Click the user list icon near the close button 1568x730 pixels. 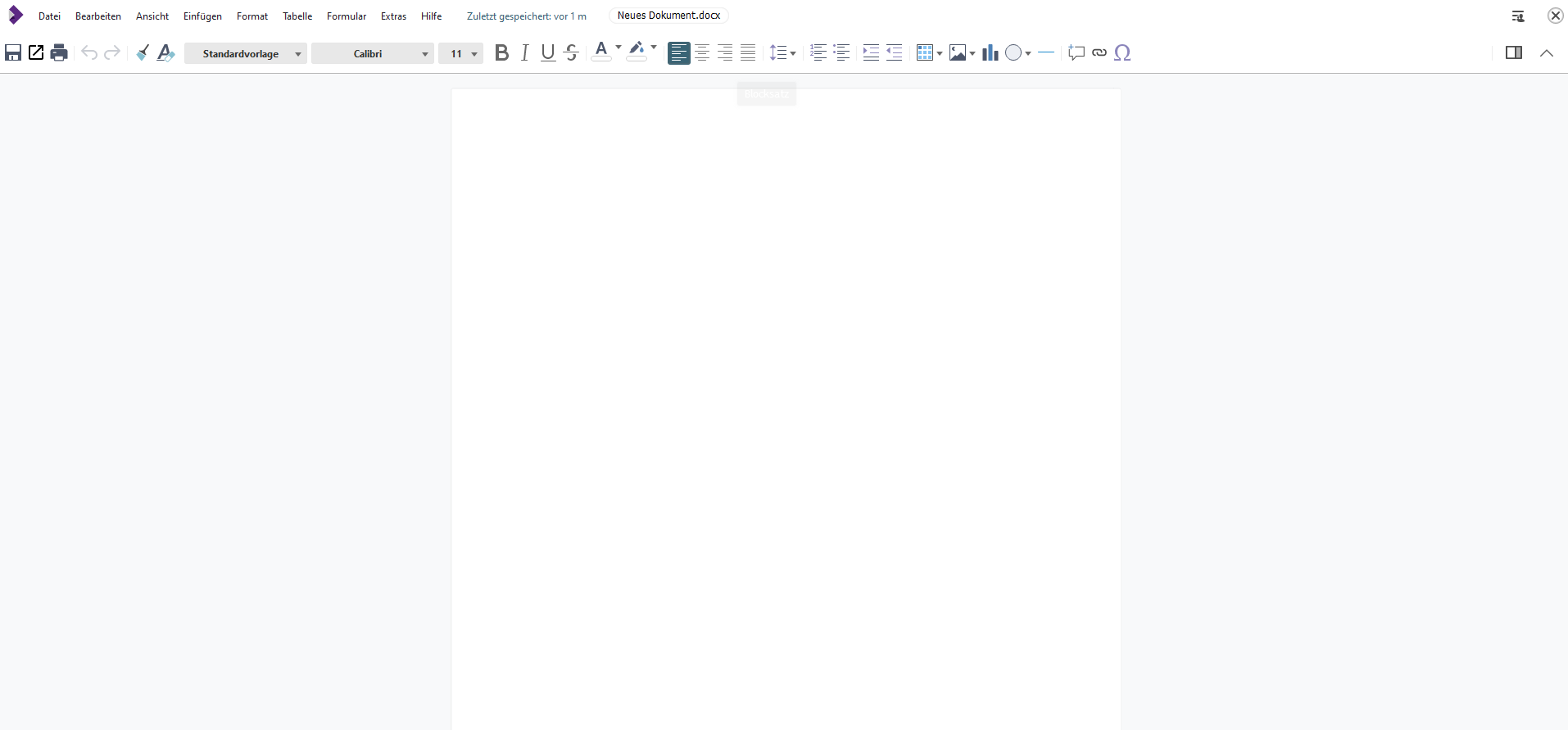coord(1518,16)
